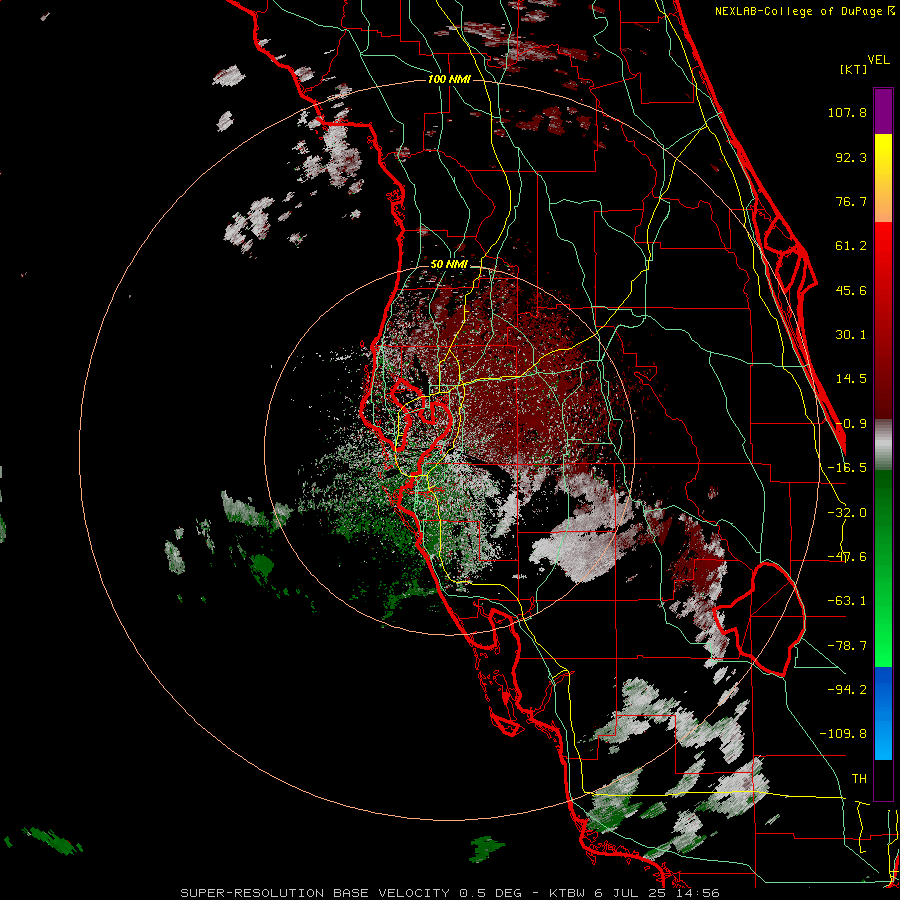Select the 30.1 legend value

[851, 335]
